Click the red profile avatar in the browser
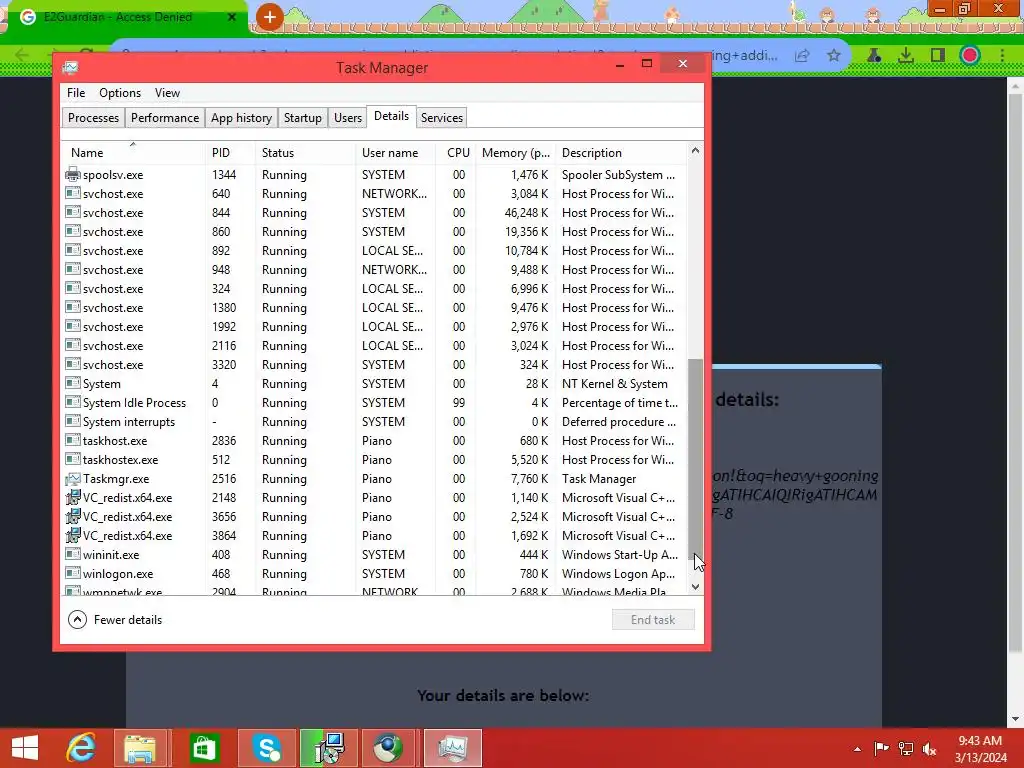Image resolution: width=1024 pixels, height=768 pixels. [970, 56]
